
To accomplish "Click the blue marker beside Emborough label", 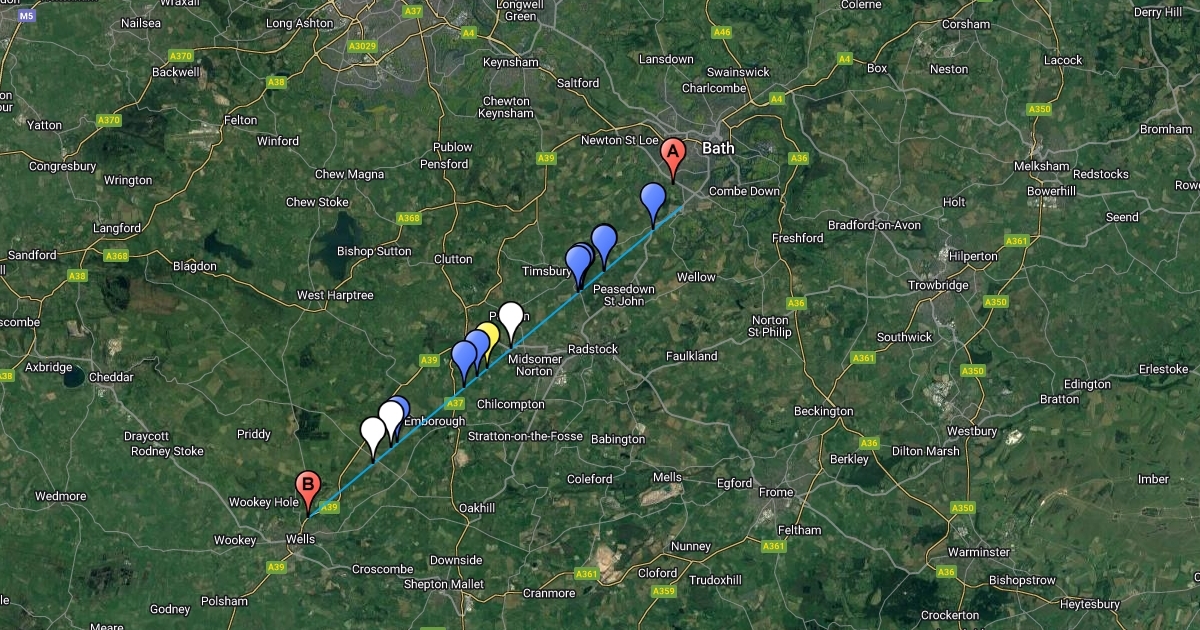I will click(398, 413).
